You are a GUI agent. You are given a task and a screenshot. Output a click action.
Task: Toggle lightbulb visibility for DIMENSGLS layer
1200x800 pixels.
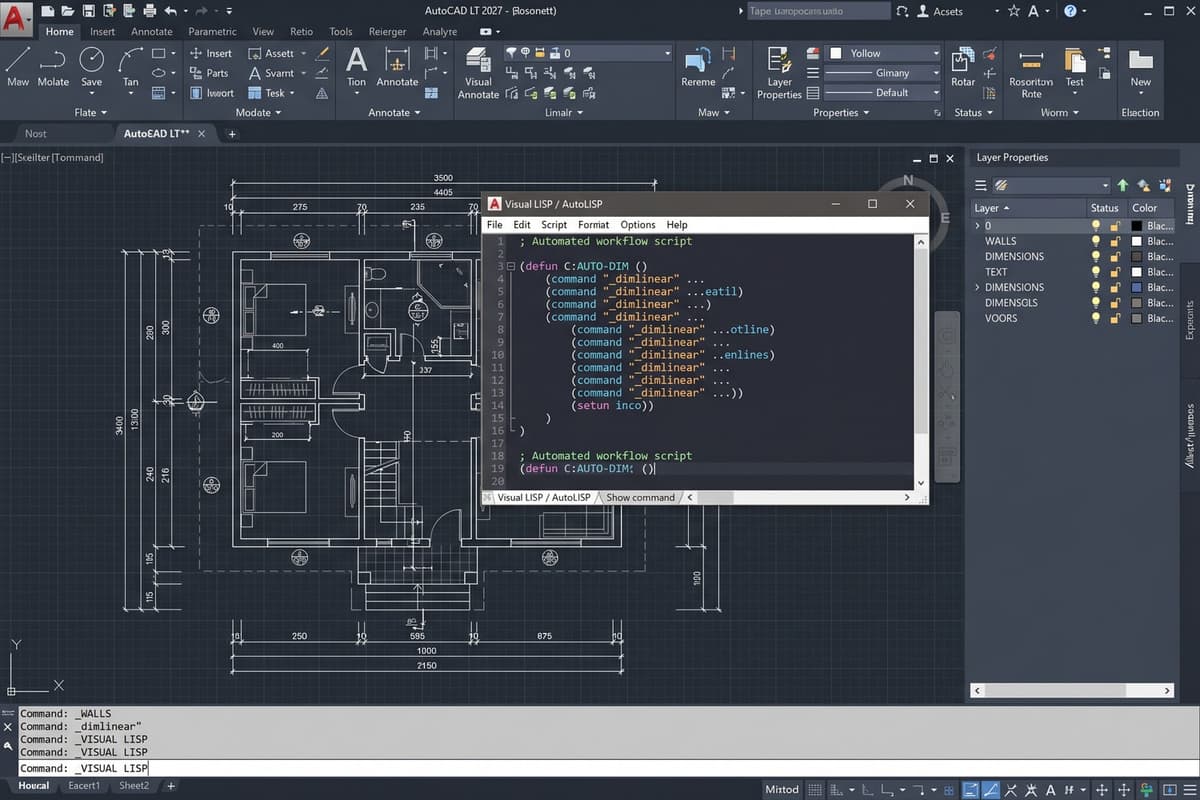pyautogui.click(x=1096, y=303)
